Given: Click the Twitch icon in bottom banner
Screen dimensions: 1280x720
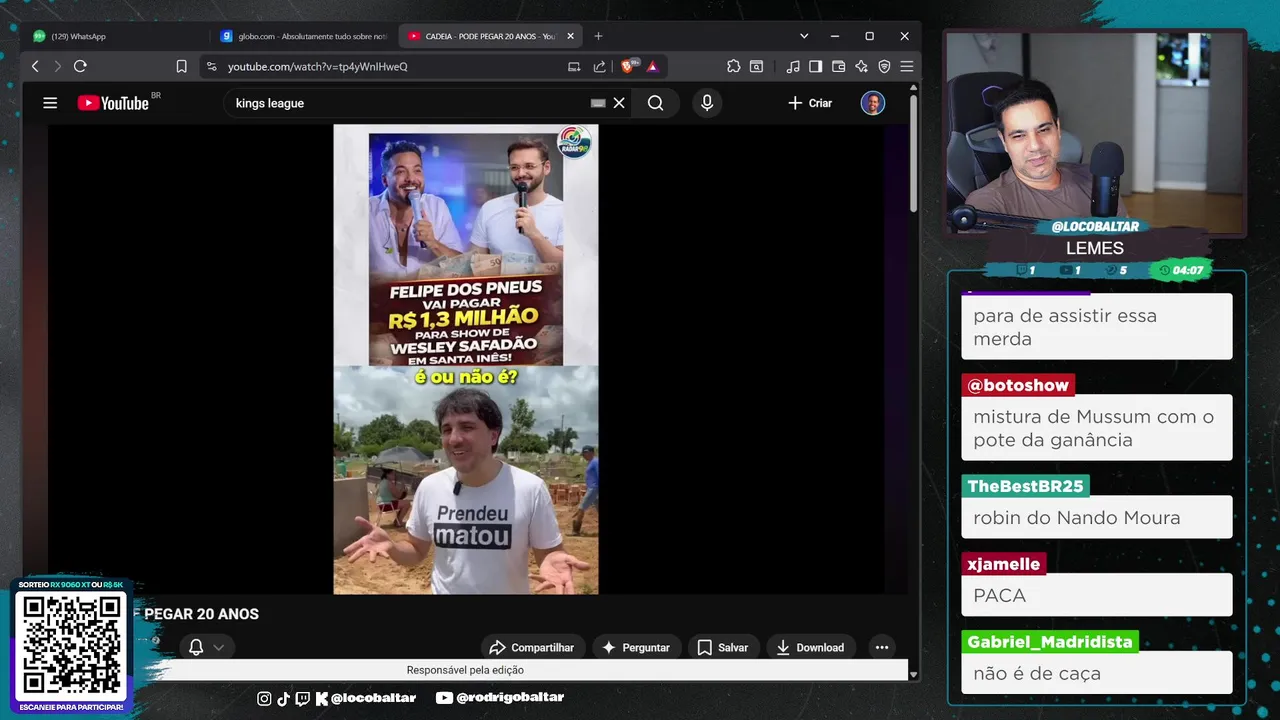Looking at the screenshot, I should coord(303,698).
